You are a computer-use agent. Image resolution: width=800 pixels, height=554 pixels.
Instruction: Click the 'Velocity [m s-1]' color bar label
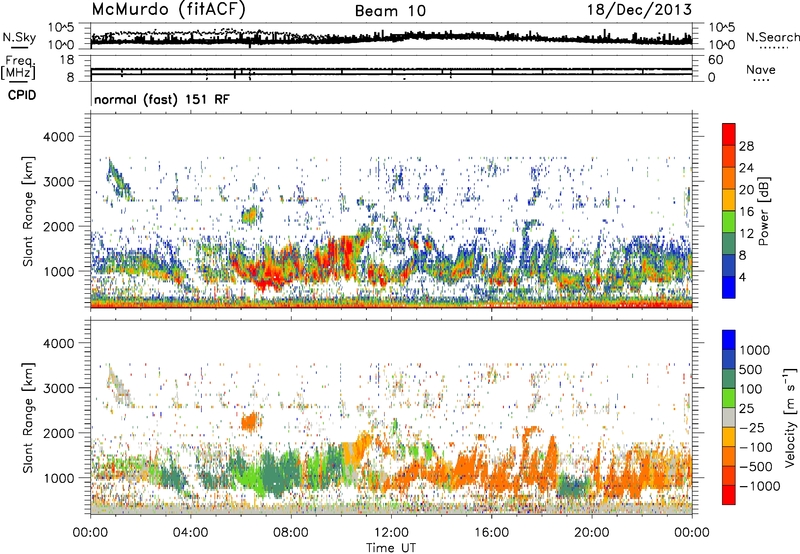[x=790, y=417]
